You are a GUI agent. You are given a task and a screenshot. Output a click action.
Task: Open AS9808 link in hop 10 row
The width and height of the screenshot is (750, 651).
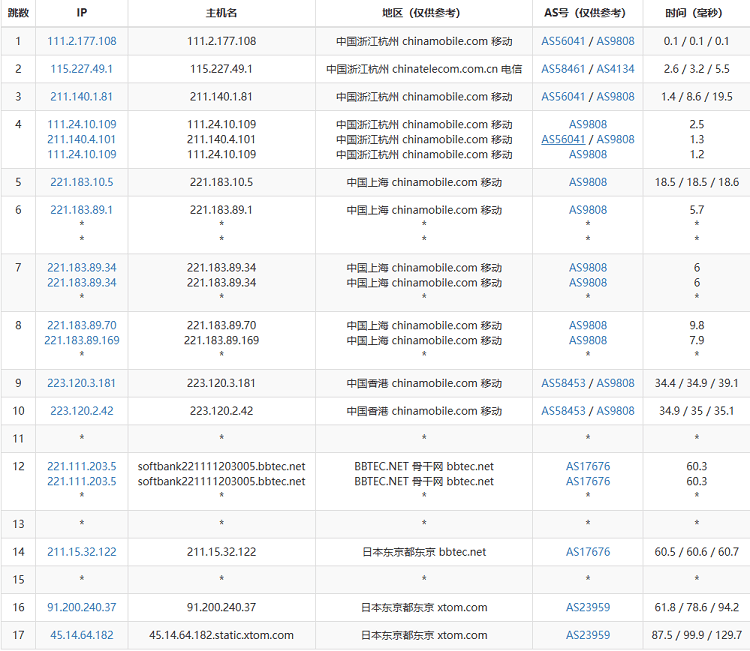[x=615, y=411]
